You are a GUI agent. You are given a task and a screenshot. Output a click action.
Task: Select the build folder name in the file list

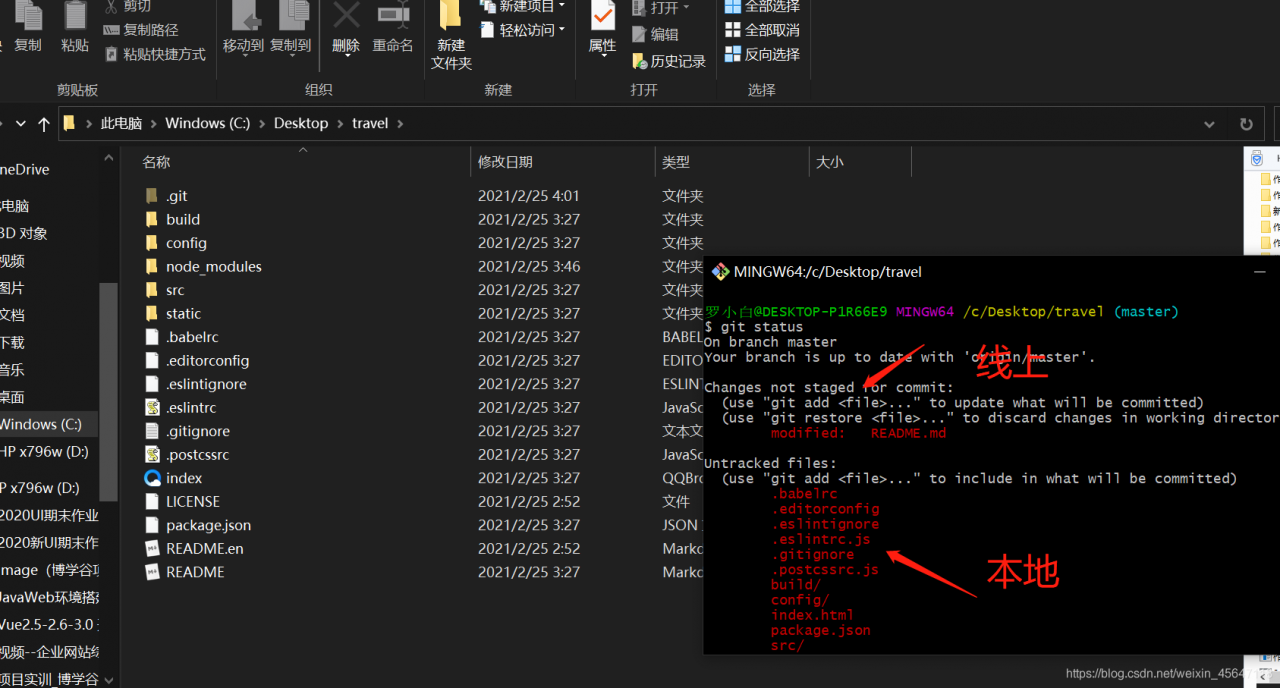[183, 220]
